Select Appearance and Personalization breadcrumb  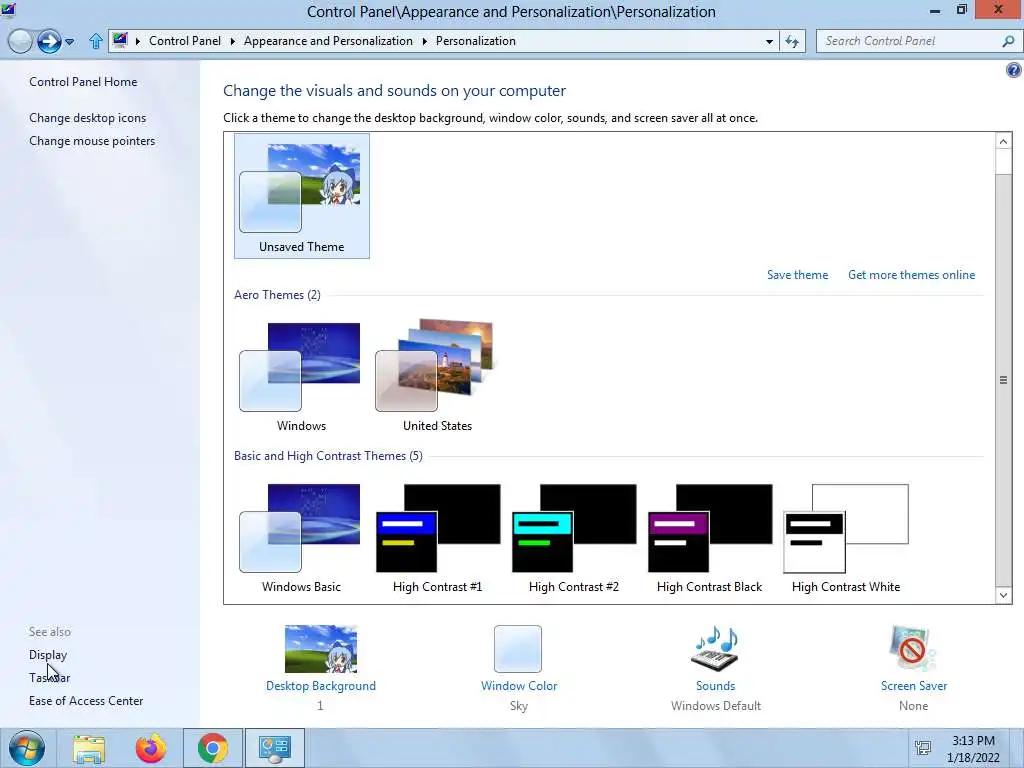pyautogui.click(x=328, y=40)
